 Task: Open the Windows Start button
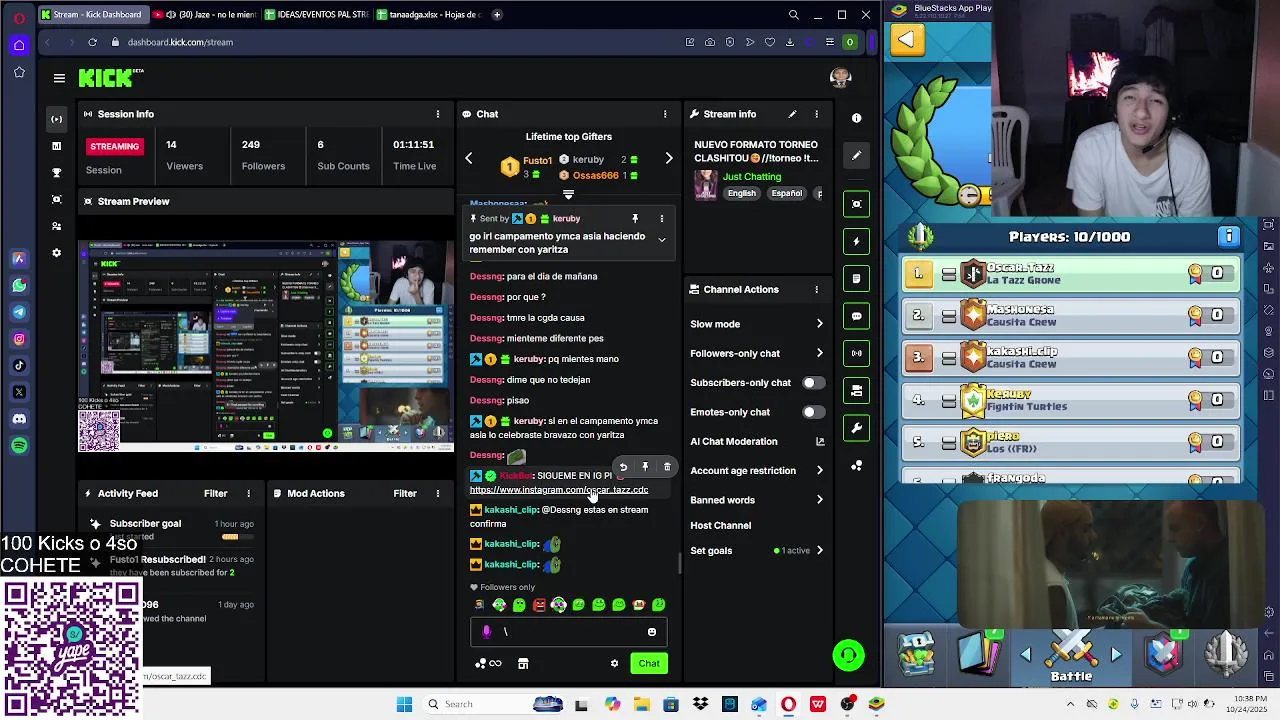click(x=404, y=704)
